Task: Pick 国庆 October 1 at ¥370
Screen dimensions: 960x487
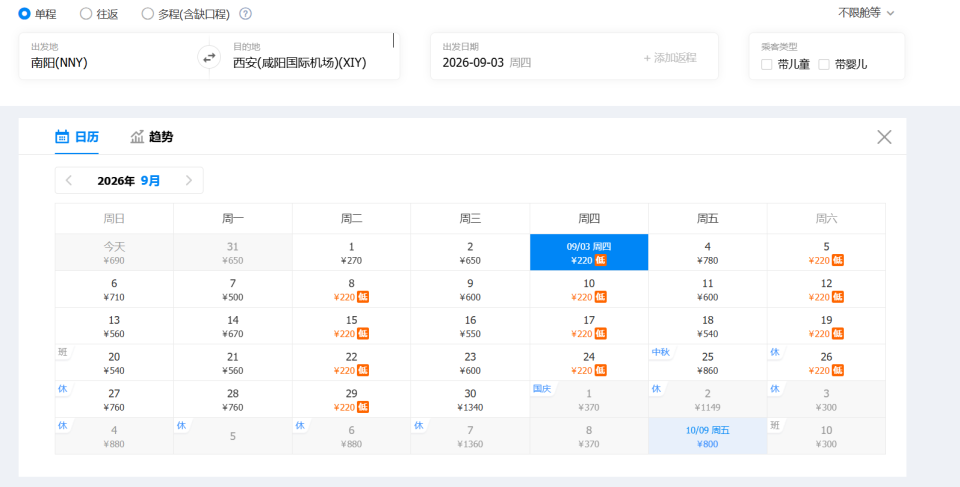Action: pyautogui.click(x=589, y=399)
